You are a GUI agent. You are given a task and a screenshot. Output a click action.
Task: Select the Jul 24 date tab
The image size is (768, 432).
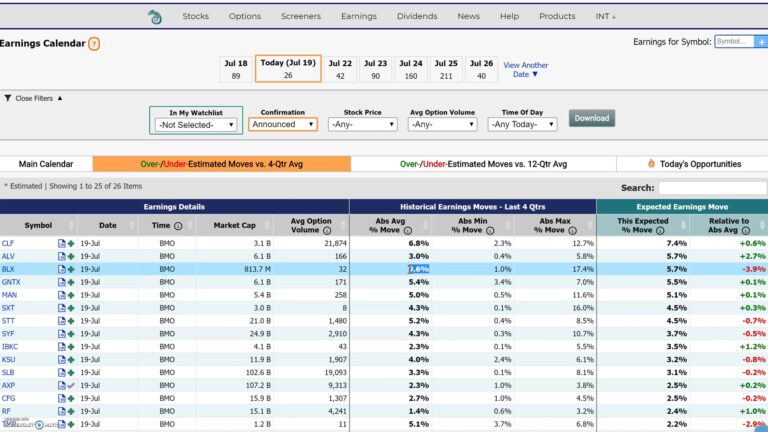click(410, 69)
